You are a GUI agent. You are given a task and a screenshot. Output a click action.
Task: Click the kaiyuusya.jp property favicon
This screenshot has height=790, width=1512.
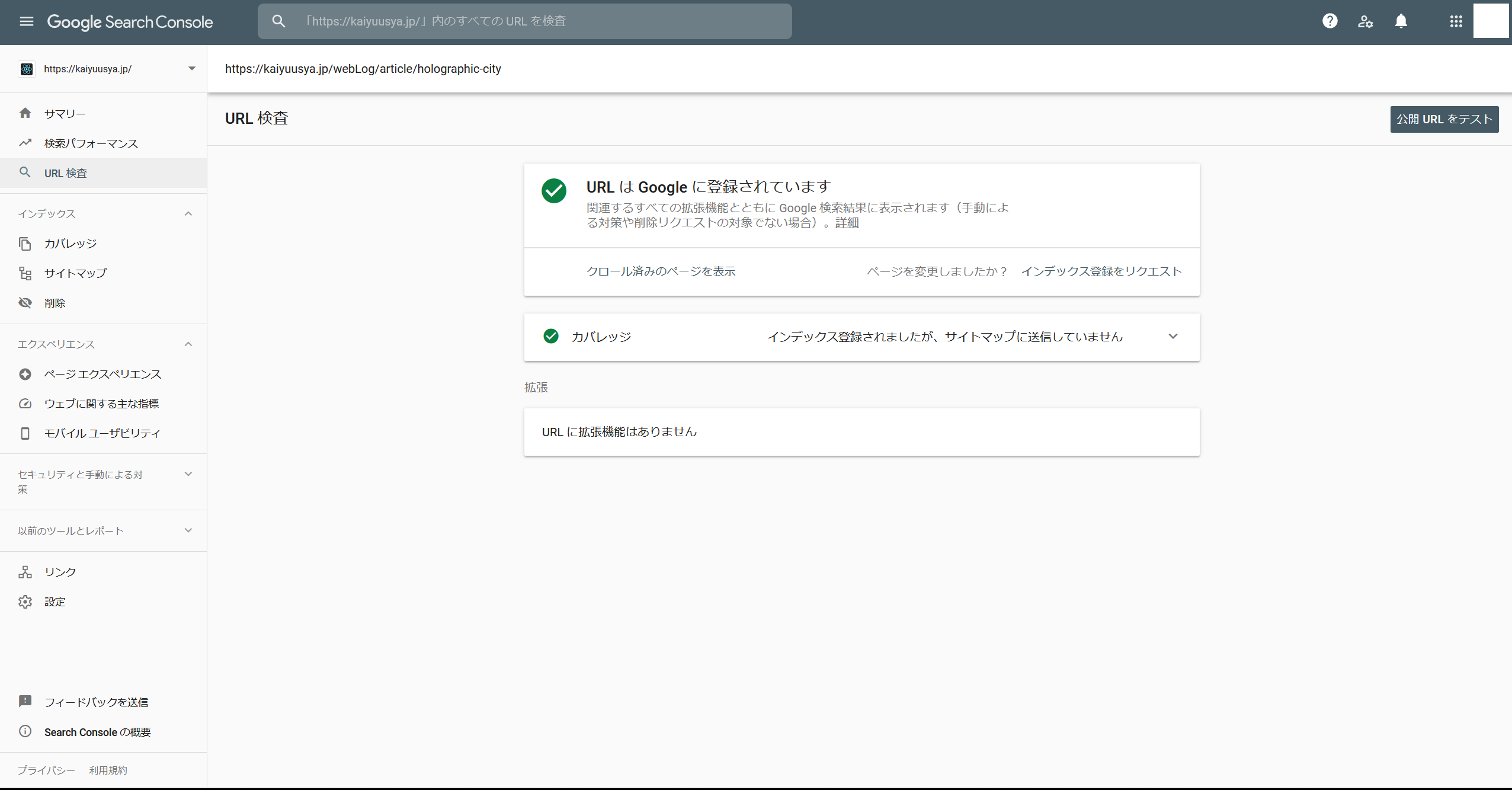[27, 69]
